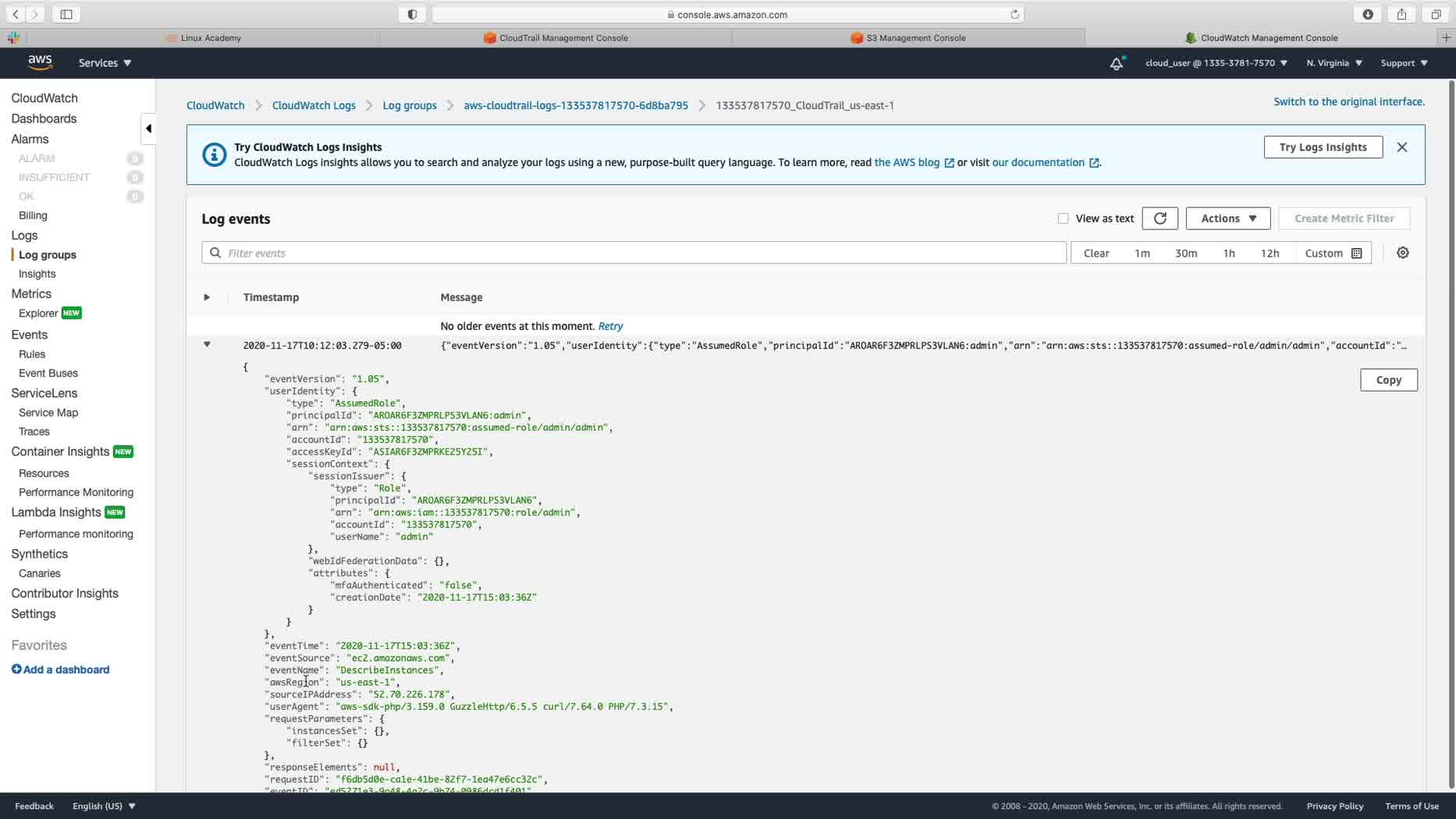Open log events settings gear

click(1403, 253)
